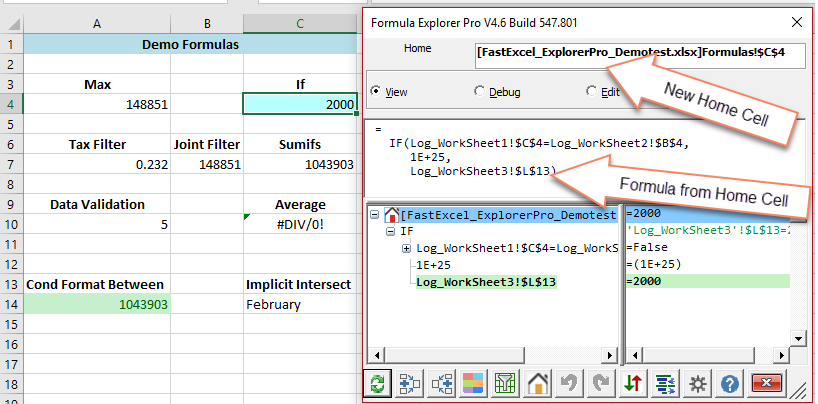Click column C header
Image resolution: width=818 pixels, height=404 pixels.
(300, 23)
